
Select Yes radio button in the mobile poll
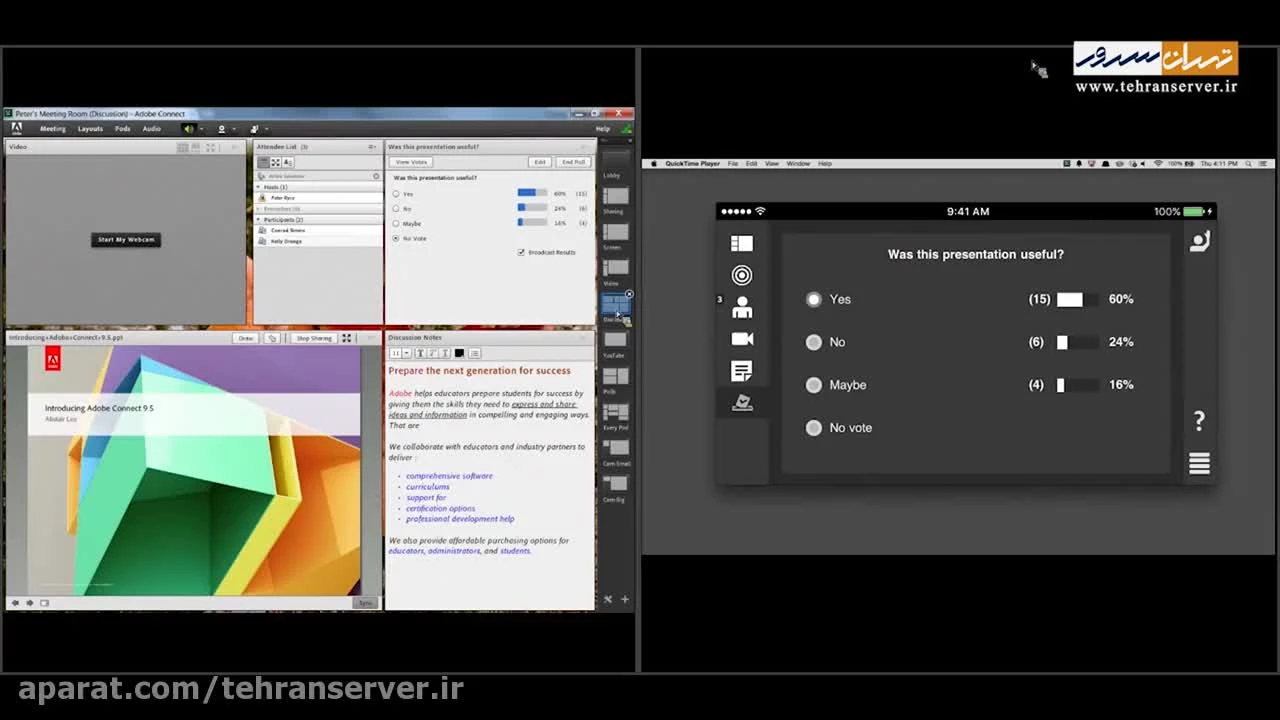click(814, 299)
